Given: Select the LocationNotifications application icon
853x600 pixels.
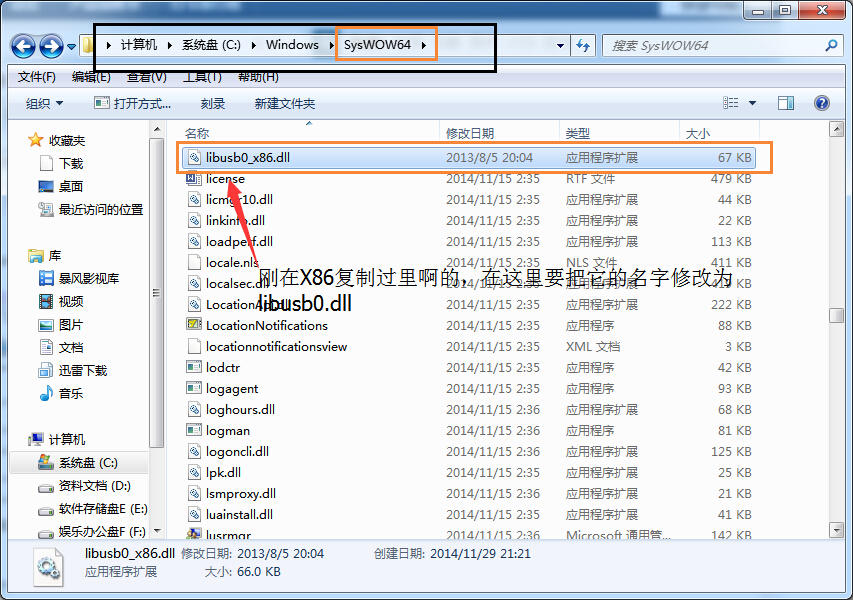Looking at the screenshot, I should point(195,325).
